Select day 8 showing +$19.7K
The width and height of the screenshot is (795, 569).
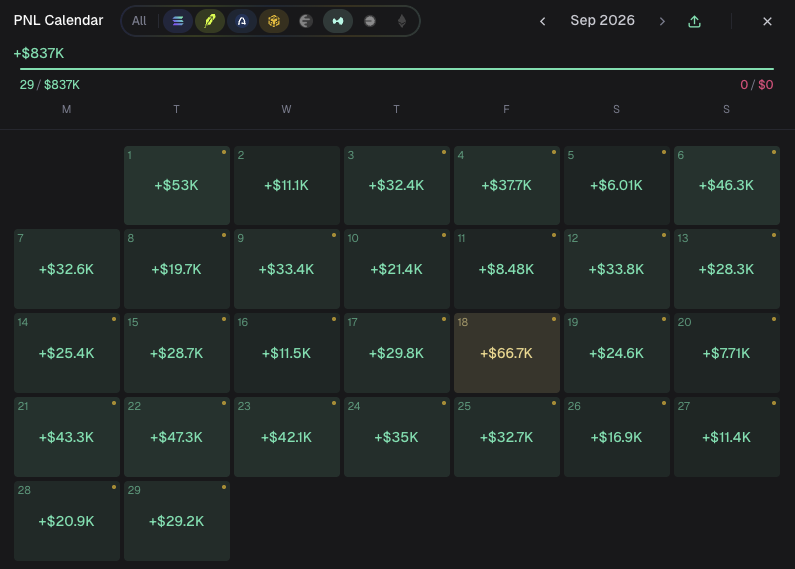[x=177, y=269]
